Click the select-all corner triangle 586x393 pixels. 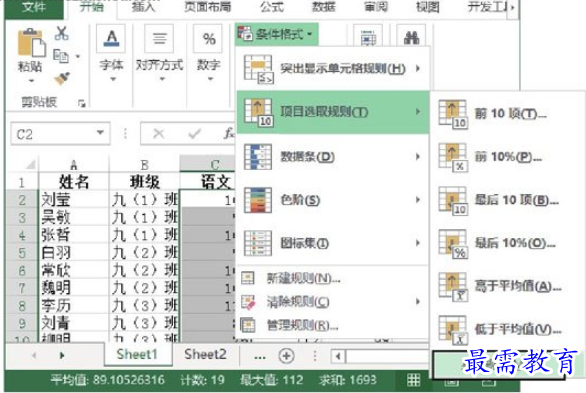(30, 164)
